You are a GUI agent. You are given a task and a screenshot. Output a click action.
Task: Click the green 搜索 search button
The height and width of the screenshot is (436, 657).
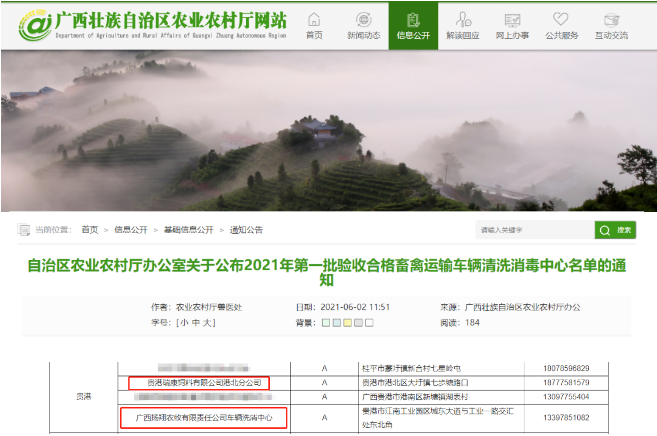point(616,230)
